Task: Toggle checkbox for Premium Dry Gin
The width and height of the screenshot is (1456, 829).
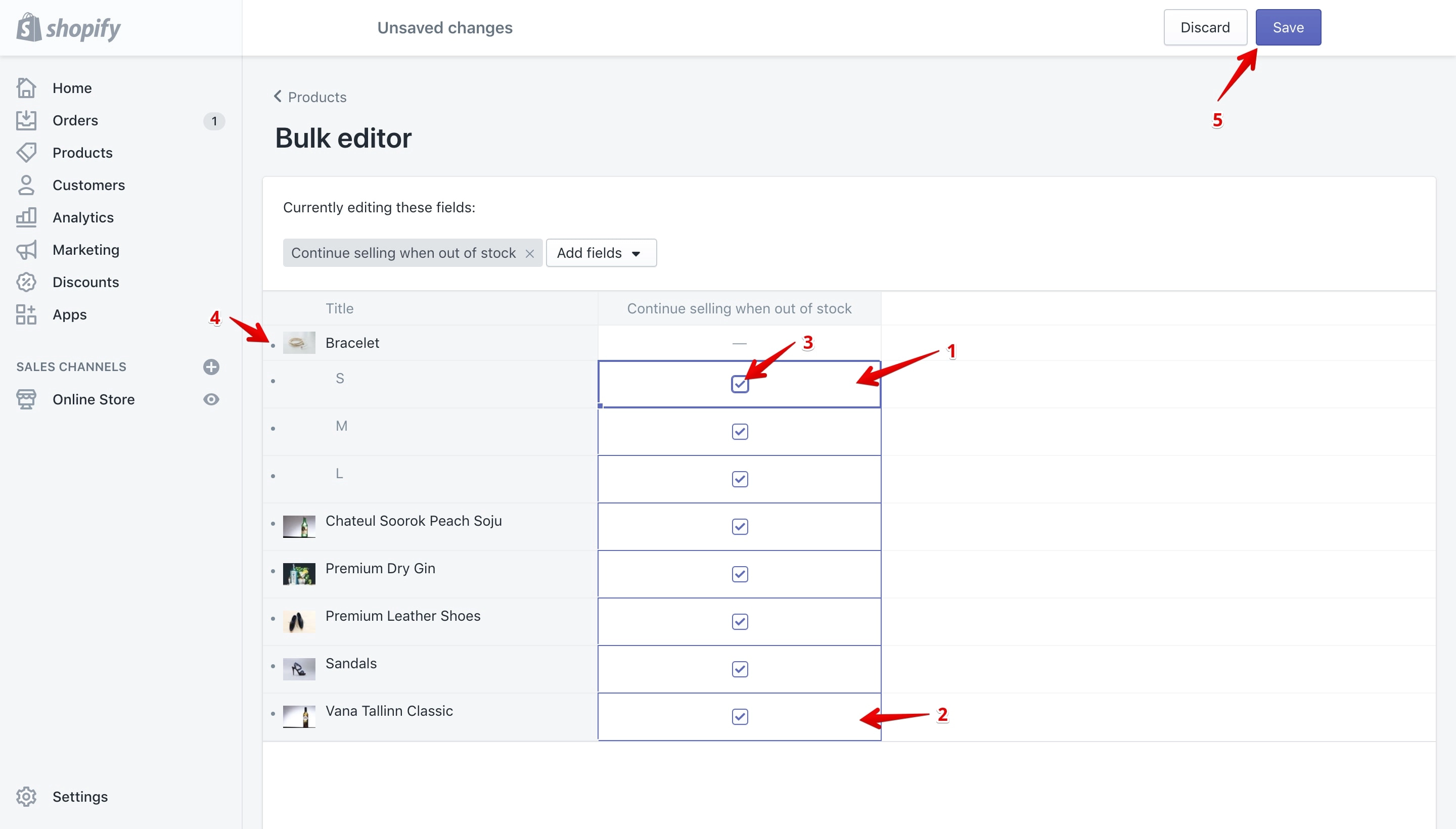Action: coord(740,574)
